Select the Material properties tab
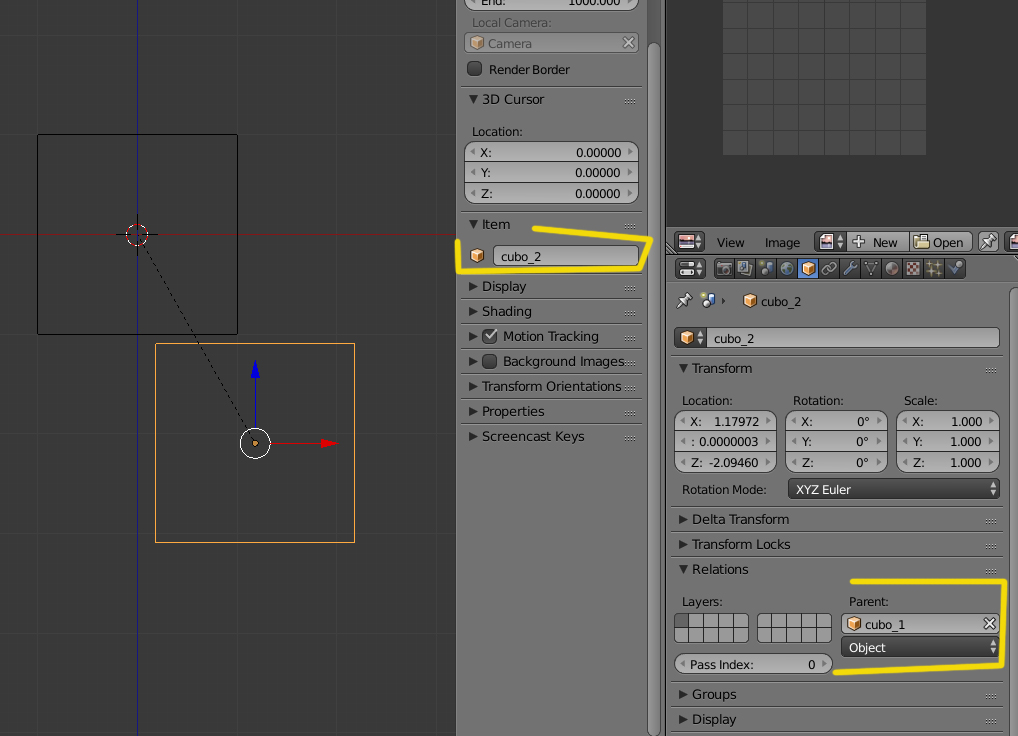The image size is (1018, 736). click(892, 269)
